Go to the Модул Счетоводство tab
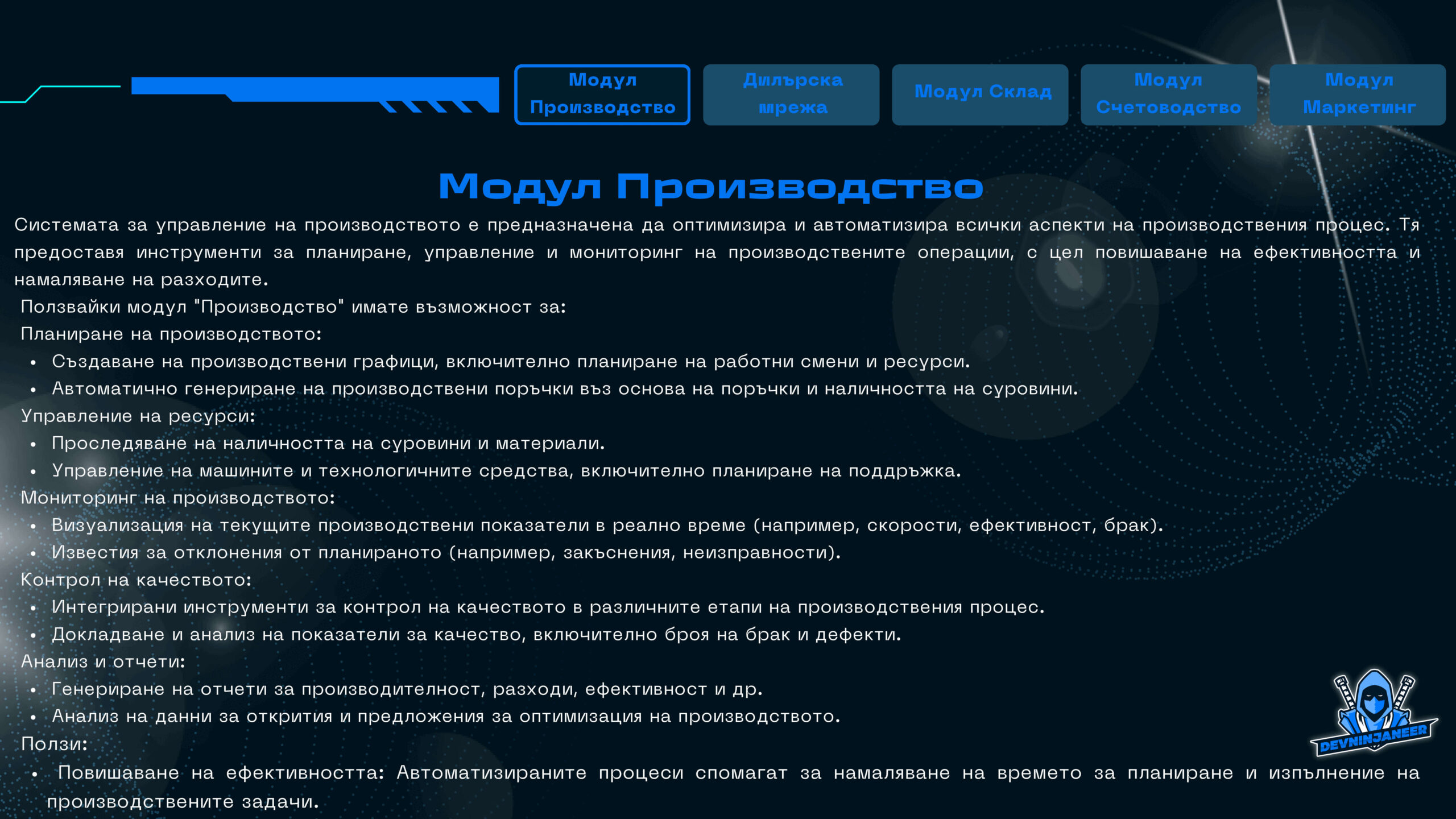The width and height of the screenshot is (1456, 819). coord(1168,94)
